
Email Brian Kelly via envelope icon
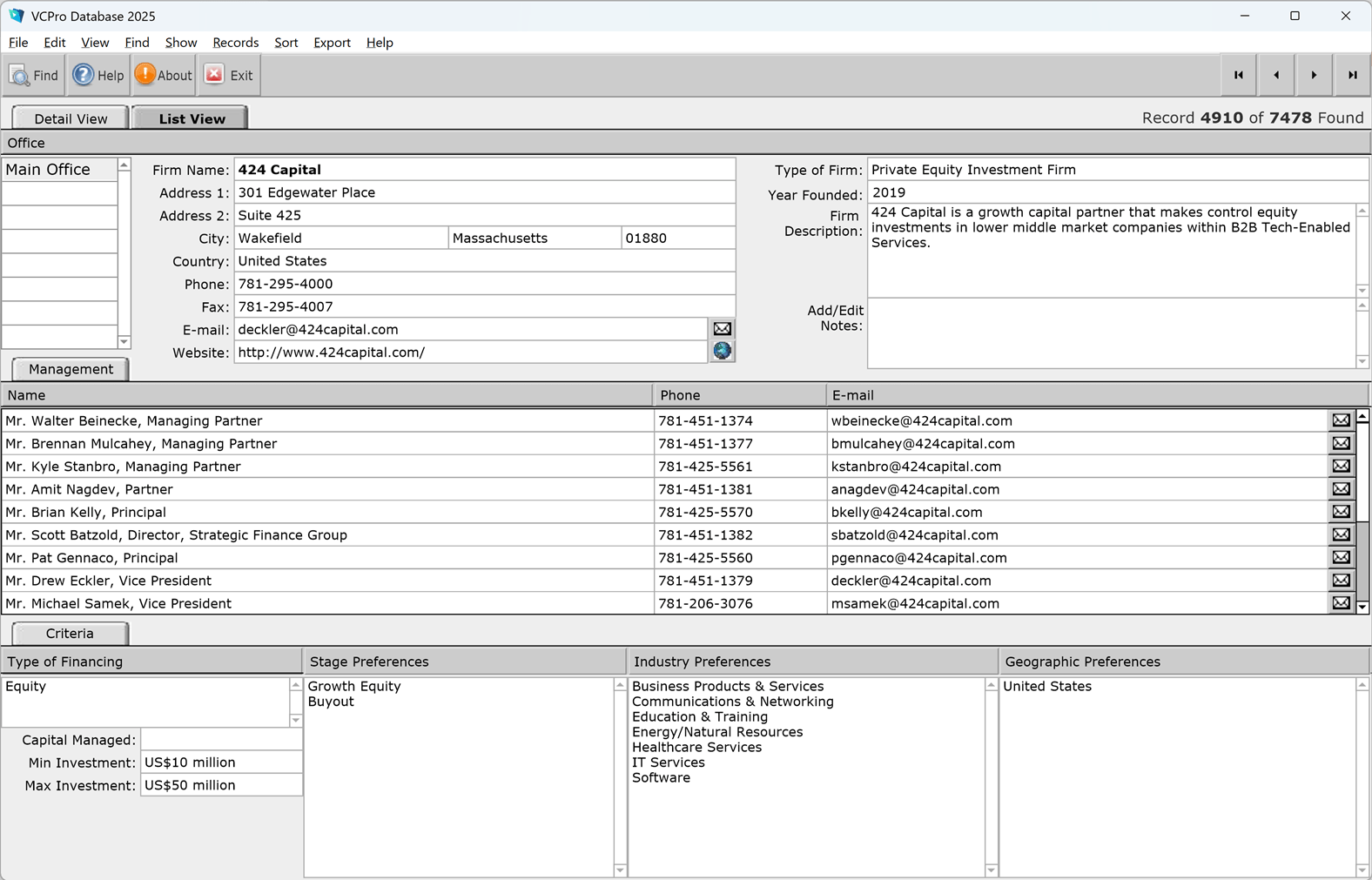click(1342, 512)
